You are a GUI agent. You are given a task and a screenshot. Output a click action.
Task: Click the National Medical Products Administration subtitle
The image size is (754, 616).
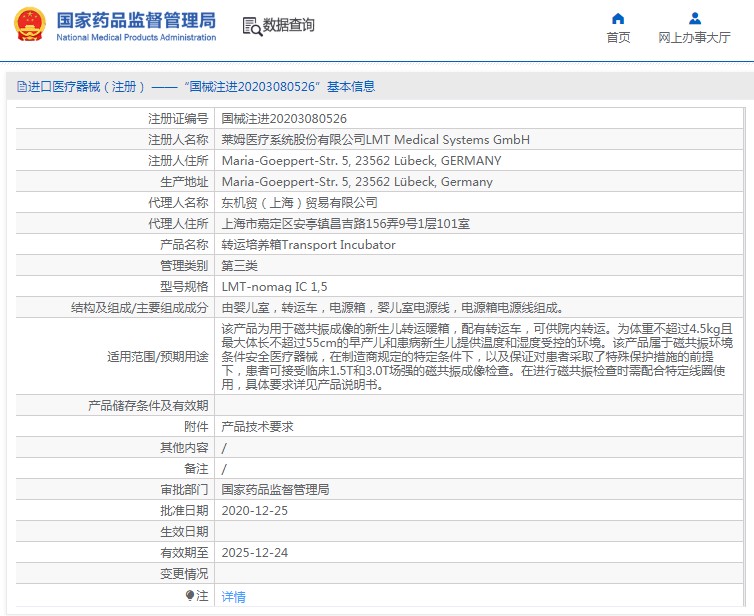click(136, 37)
